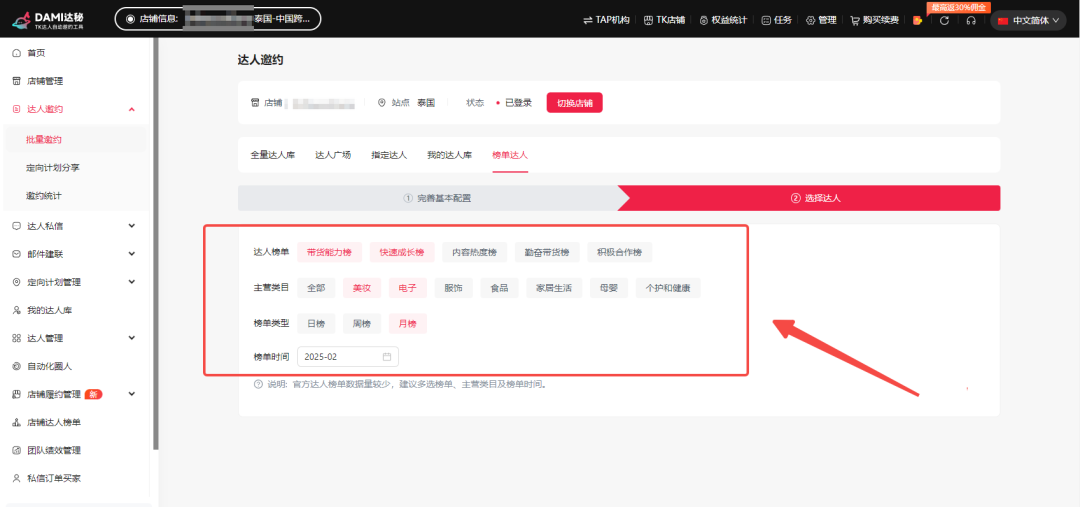Open 任务 in the header
Image resolution: width=1080 pixels, height=507 pixels.
point(777,21)
